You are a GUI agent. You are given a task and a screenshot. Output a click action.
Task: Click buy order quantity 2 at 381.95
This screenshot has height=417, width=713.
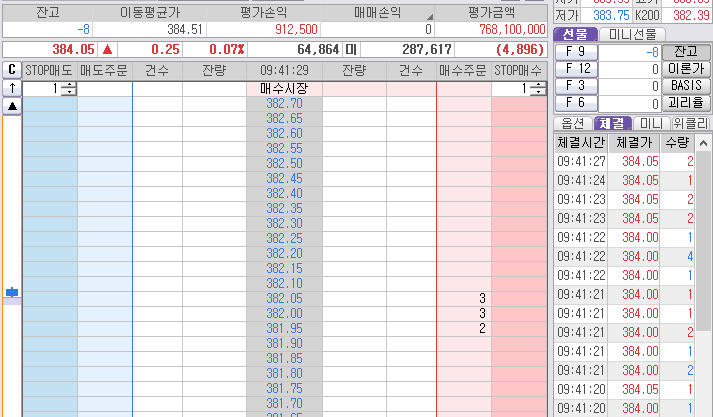click(x=464, y=329)
